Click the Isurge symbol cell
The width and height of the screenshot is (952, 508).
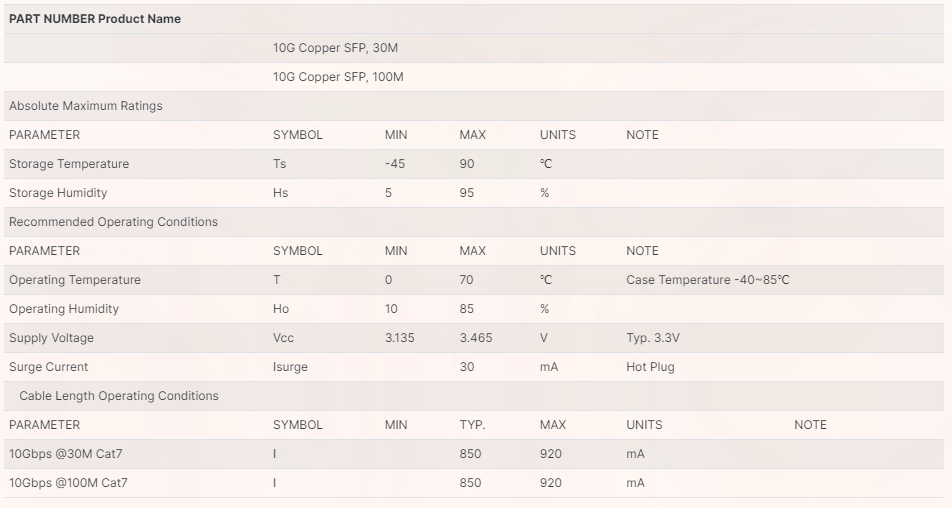tap(290, 367)
